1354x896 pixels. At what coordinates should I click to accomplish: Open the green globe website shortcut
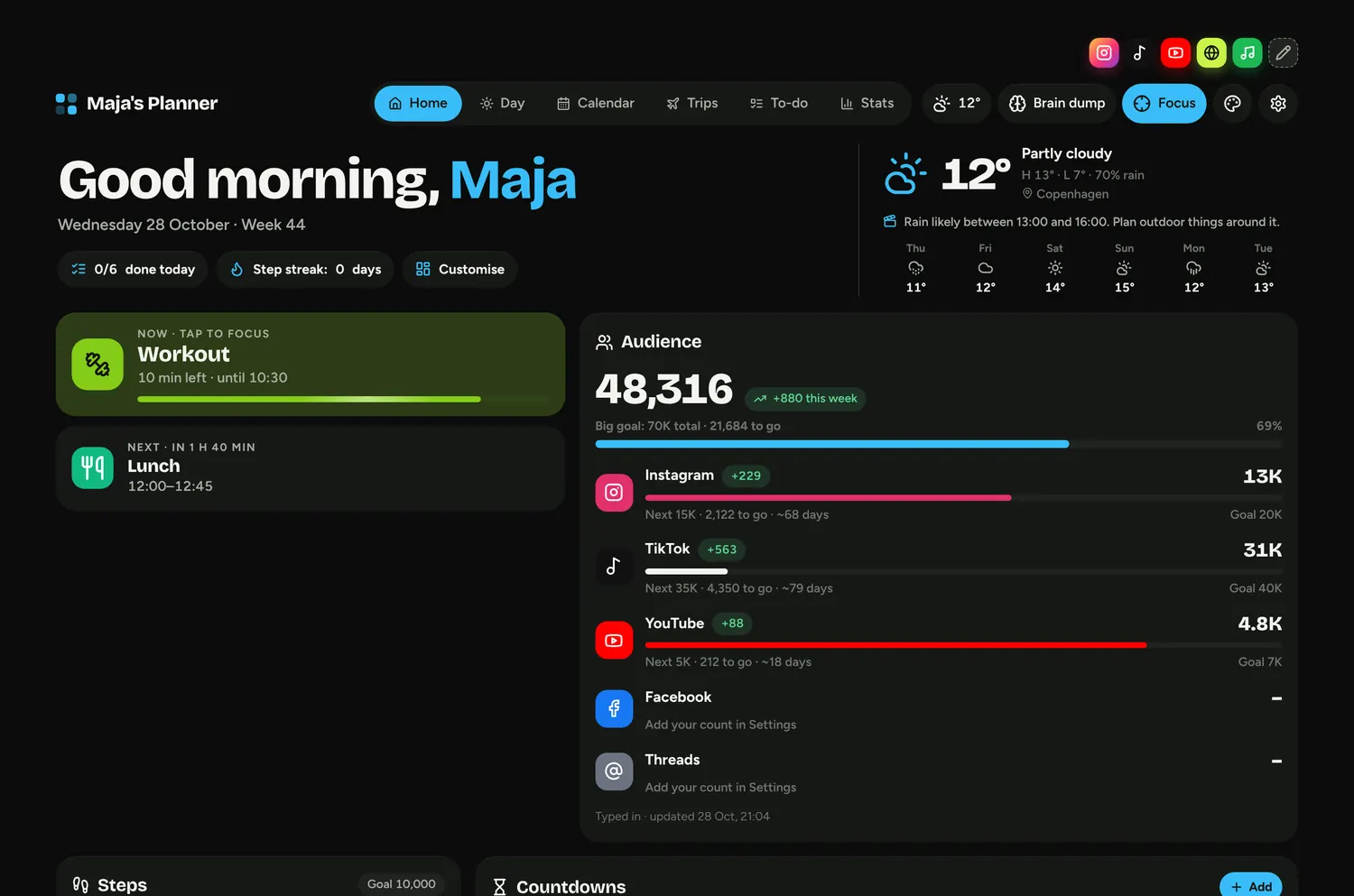(x=1211, y=52)
